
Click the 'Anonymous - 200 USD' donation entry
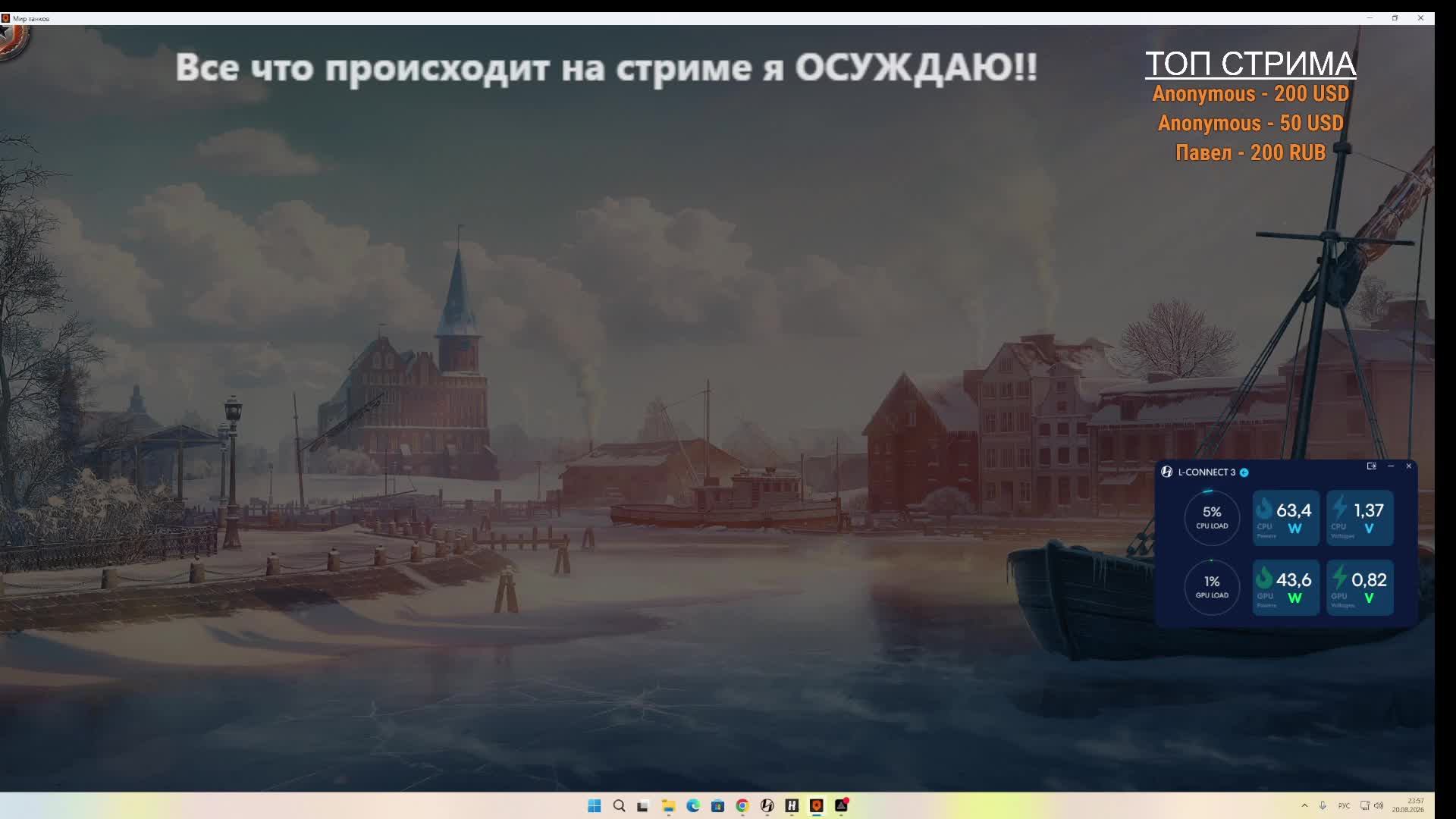click(x=1250, y=93)
